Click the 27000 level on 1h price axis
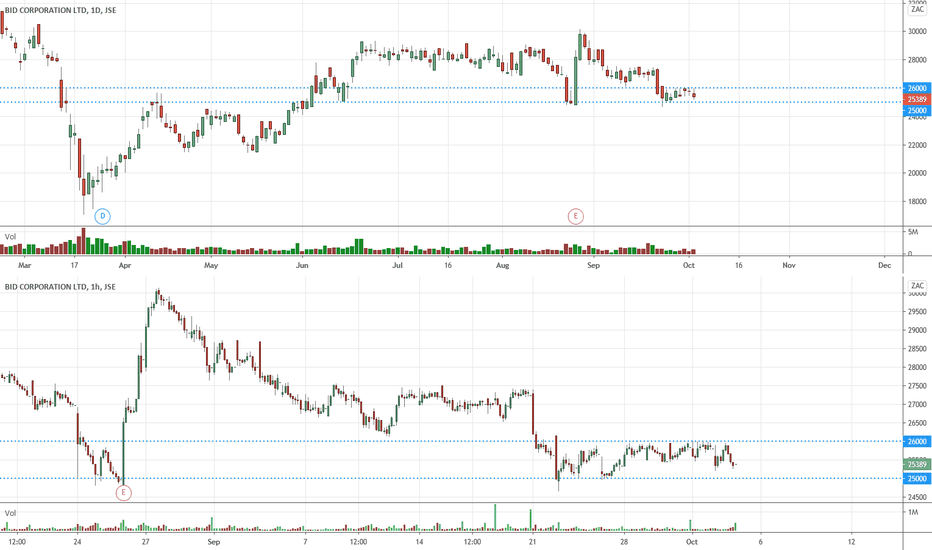 [x=917, y=404]
